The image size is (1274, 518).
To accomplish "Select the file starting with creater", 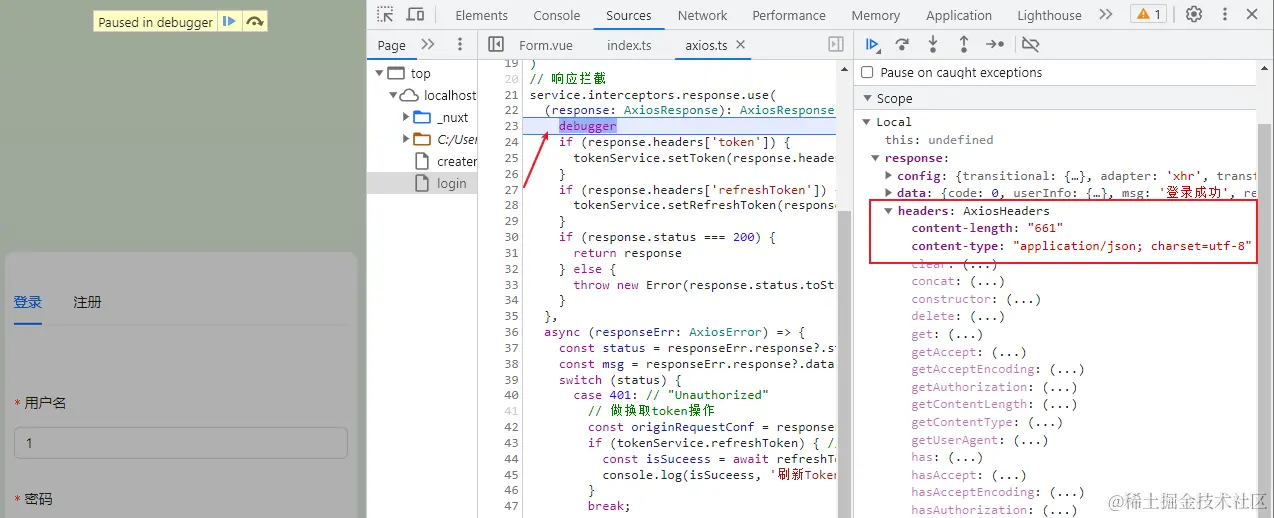I will pos(456,161).
